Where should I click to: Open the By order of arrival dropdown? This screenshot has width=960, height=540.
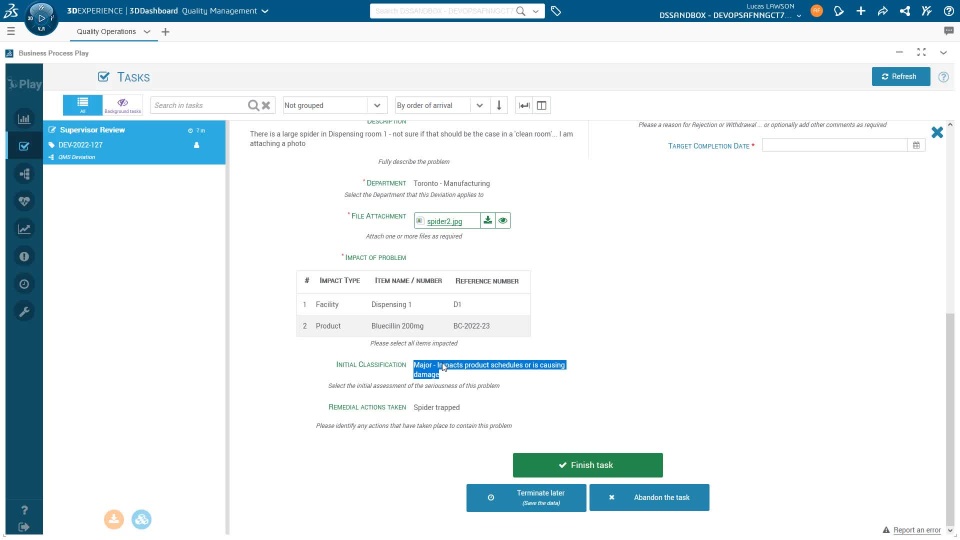tap(441, 105)
